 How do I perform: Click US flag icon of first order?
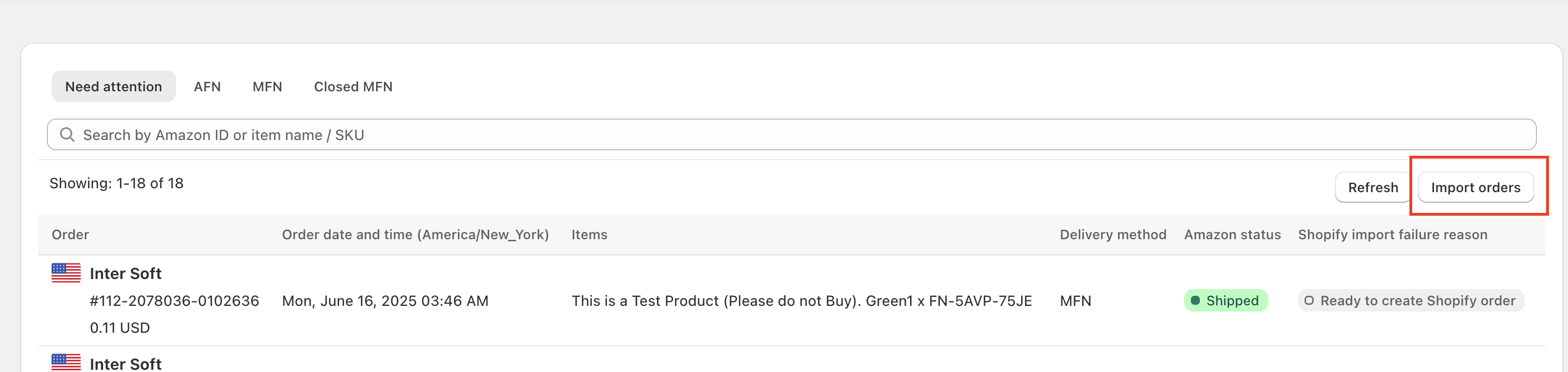66,273
